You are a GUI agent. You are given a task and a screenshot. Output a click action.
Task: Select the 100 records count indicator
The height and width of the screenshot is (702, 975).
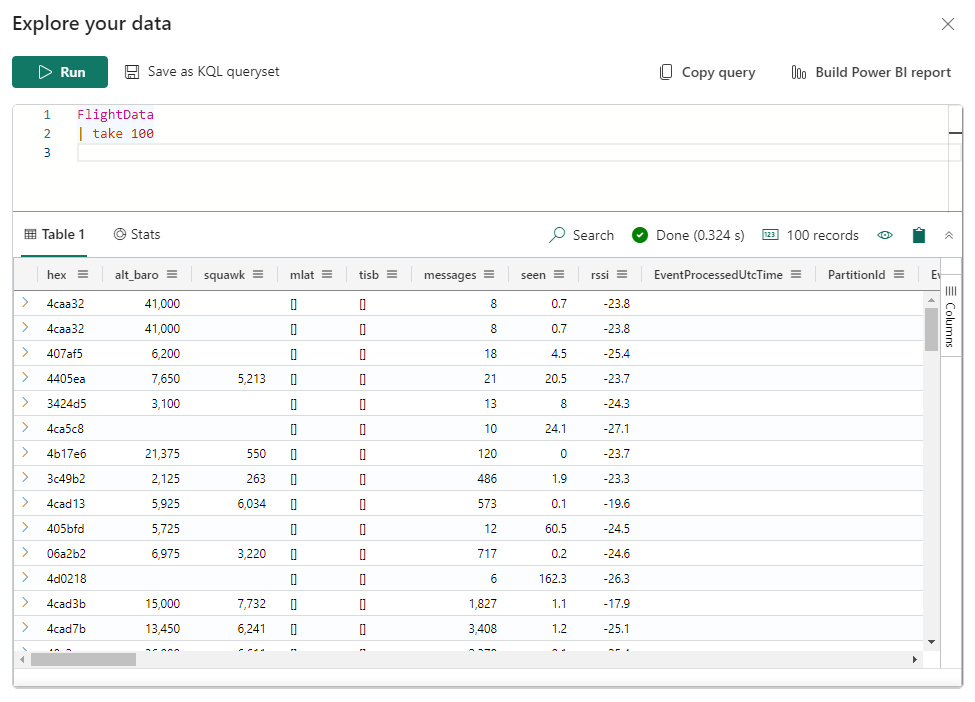tap(810, 235)
